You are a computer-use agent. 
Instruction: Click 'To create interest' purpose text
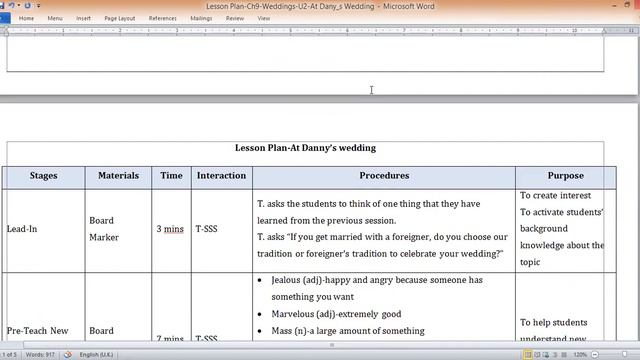556,196
